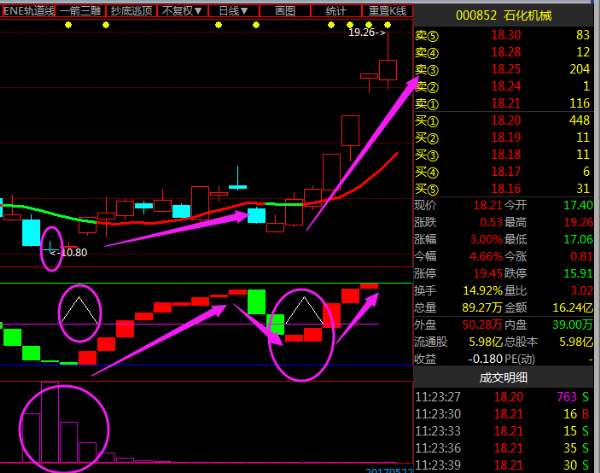This screenshot has width=600, height=473.
Task: Click the 10.80 low price marker
Action: click(69, 252)
